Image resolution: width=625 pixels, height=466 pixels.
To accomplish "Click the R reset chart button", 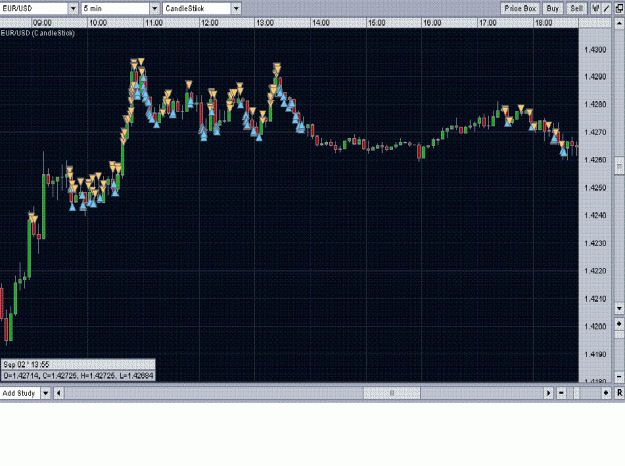I will tap(619, 393).
